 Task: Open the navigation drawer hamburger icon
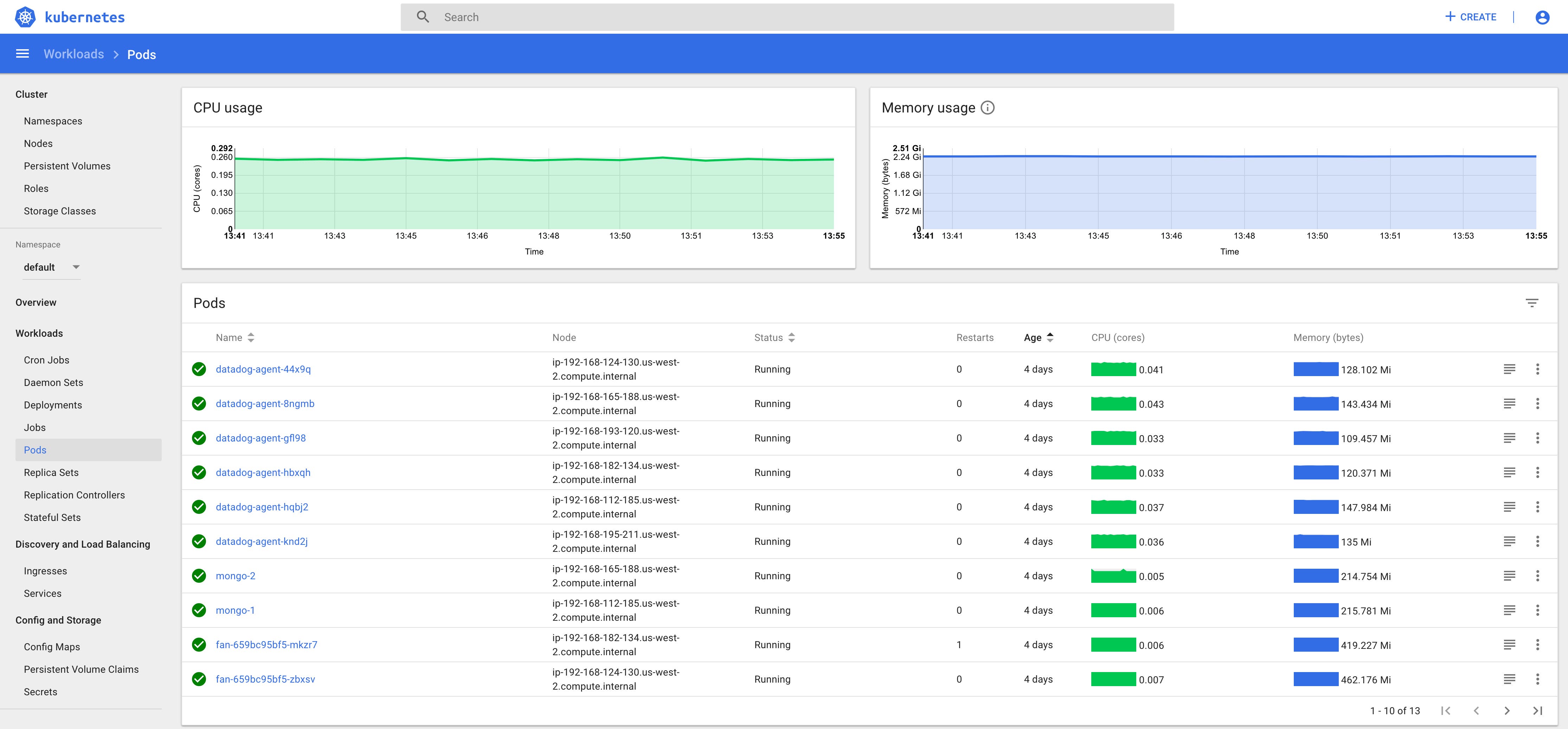tap(22, 53)
